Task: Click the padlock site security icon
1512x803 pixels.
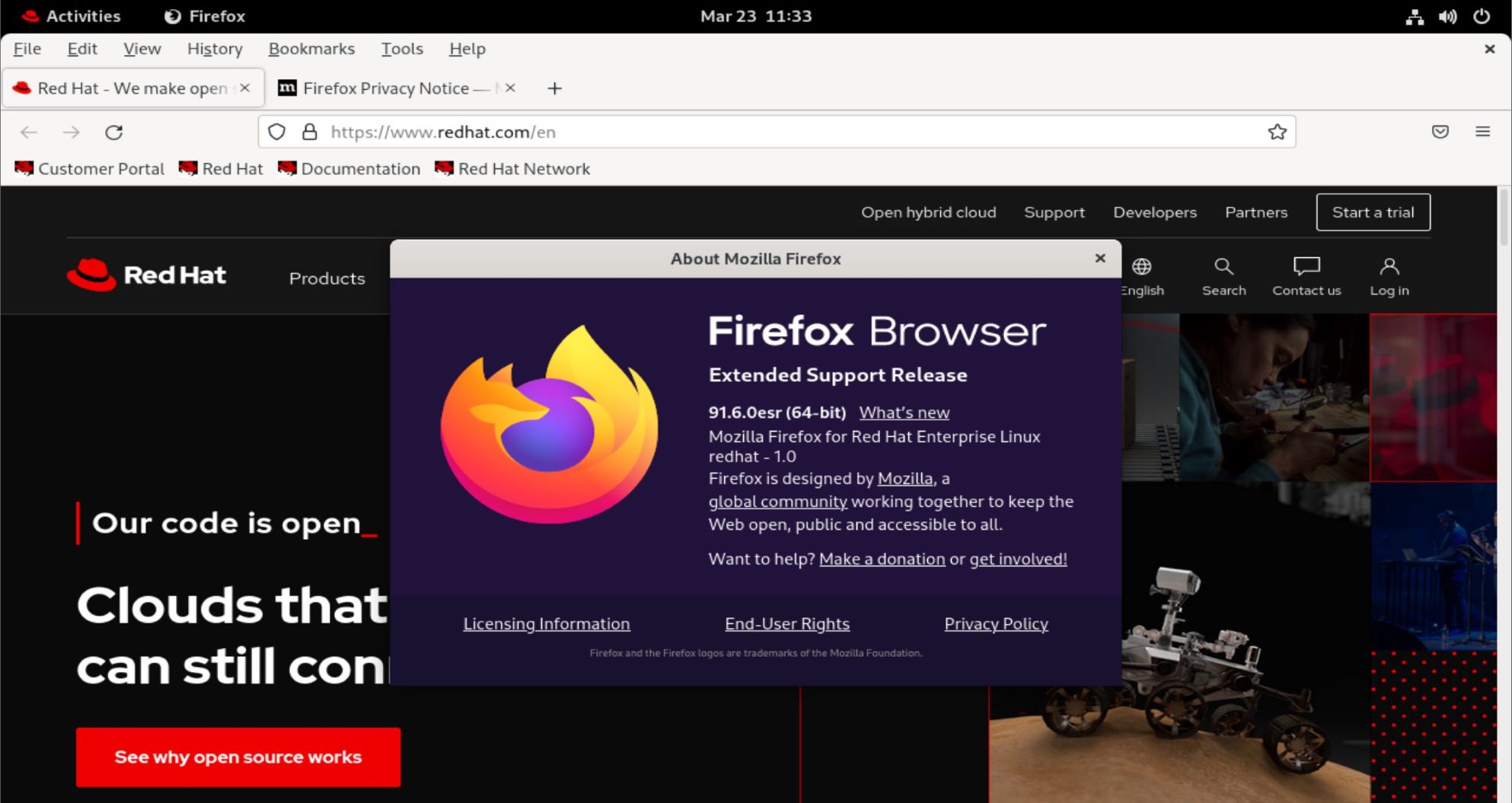Action: tap(309, 132)
